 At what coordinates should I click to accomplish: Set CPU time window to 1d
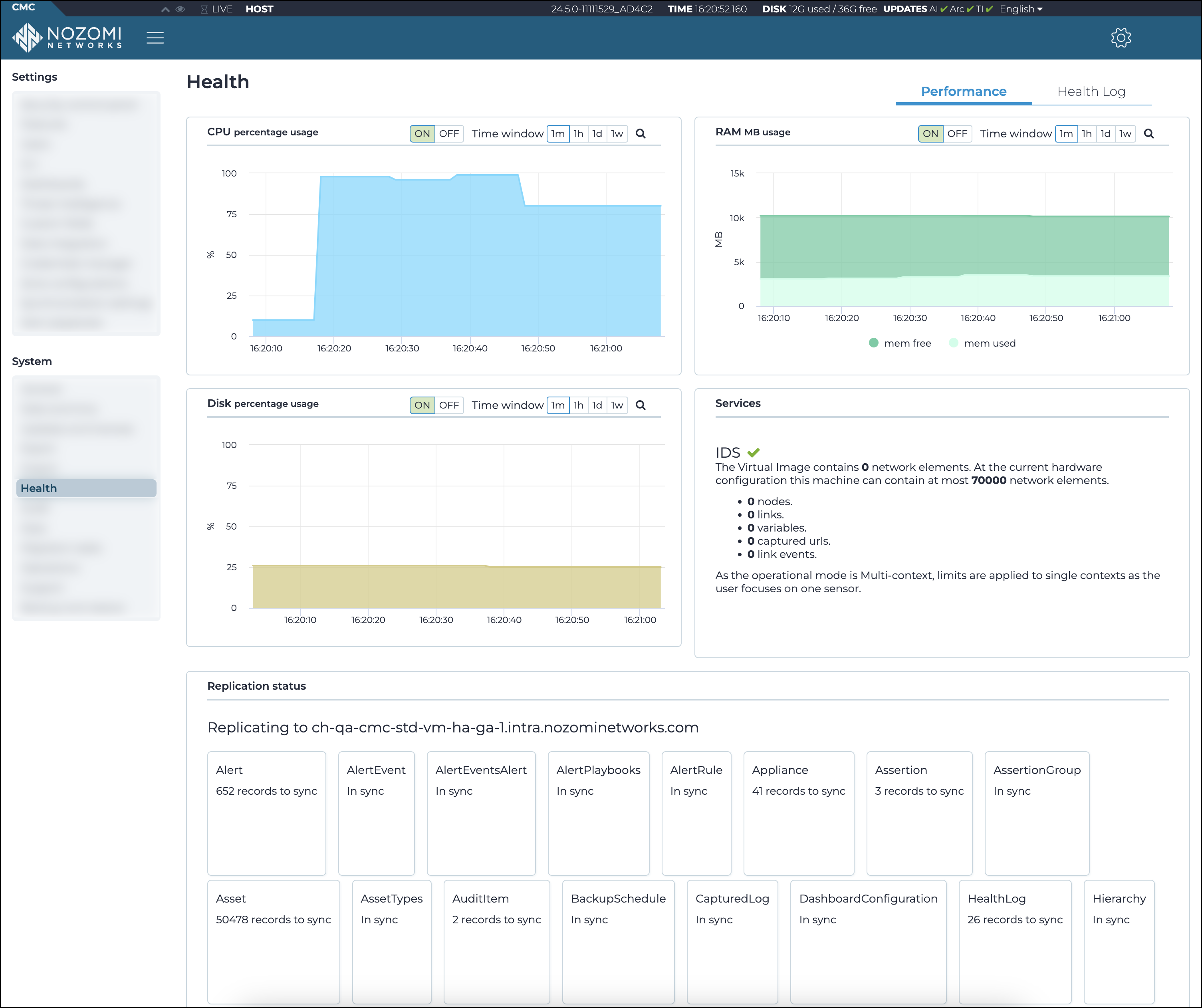(597, 133)
